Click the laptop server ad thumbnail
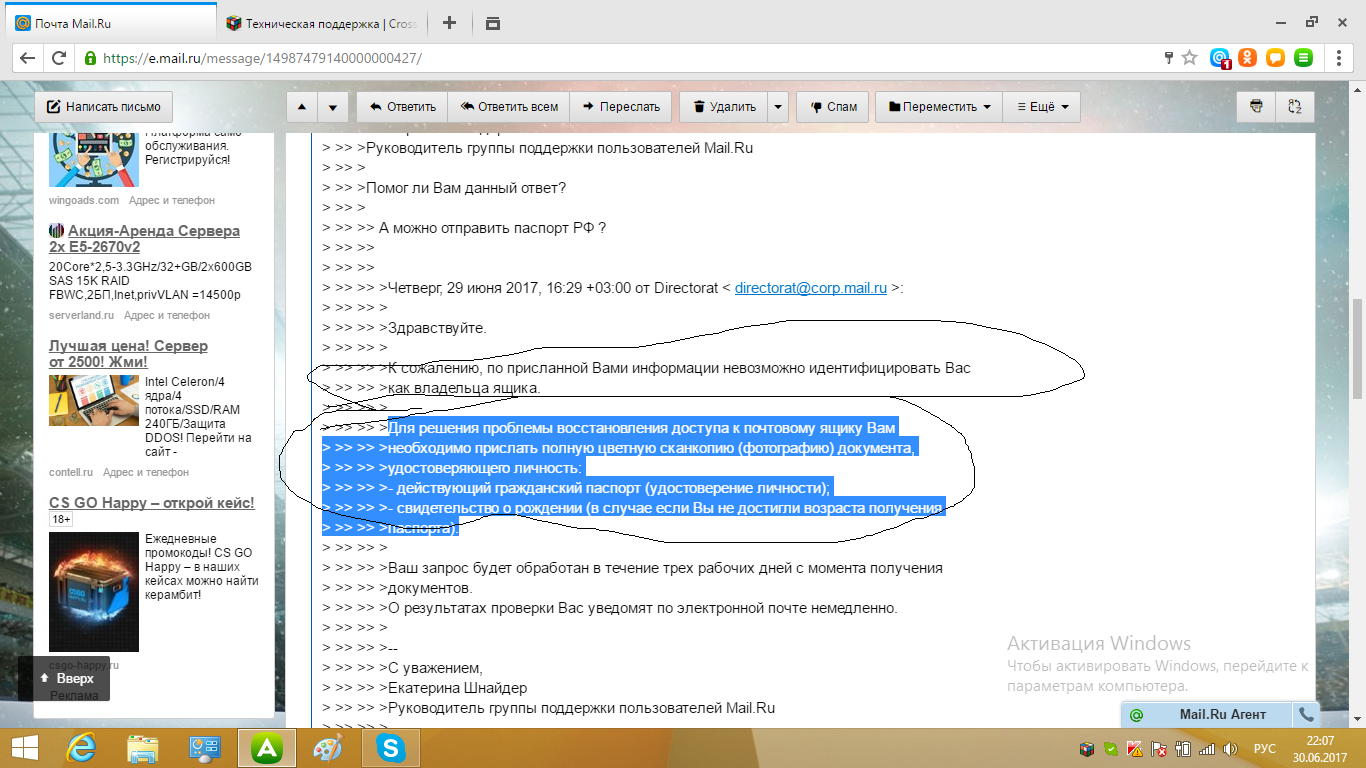This screenshot has height=768, width=1366. coord(94,400)
